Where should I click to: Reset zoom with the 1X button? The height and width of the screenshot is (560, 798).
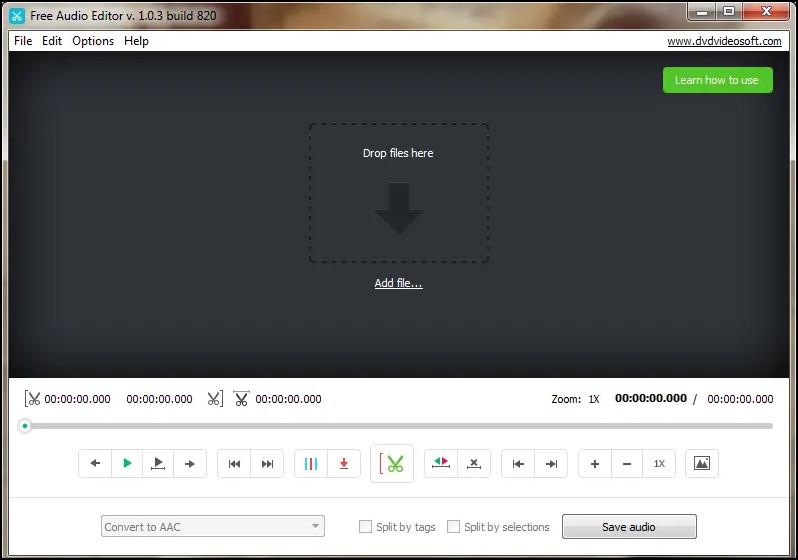coord(659,463)
